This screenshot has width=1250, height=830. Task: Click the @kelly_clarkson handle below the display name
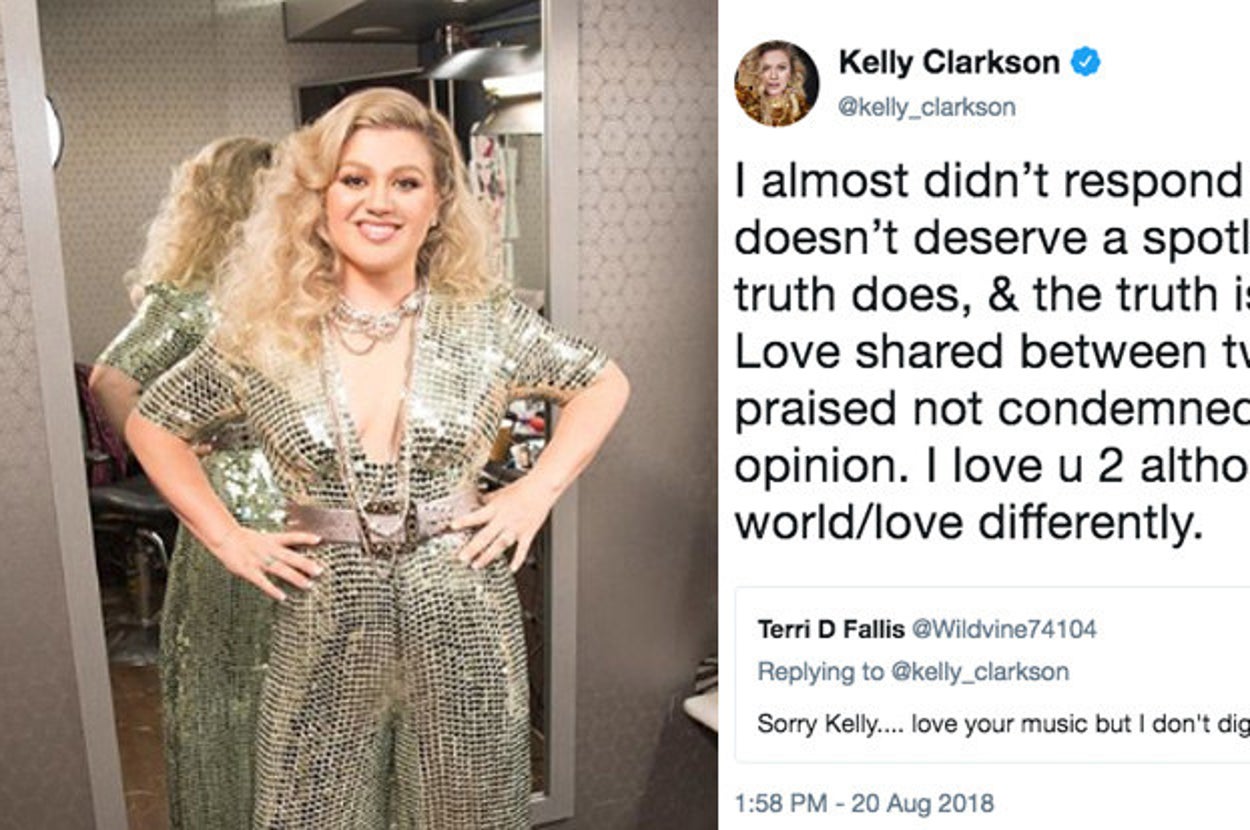(926, 107)
